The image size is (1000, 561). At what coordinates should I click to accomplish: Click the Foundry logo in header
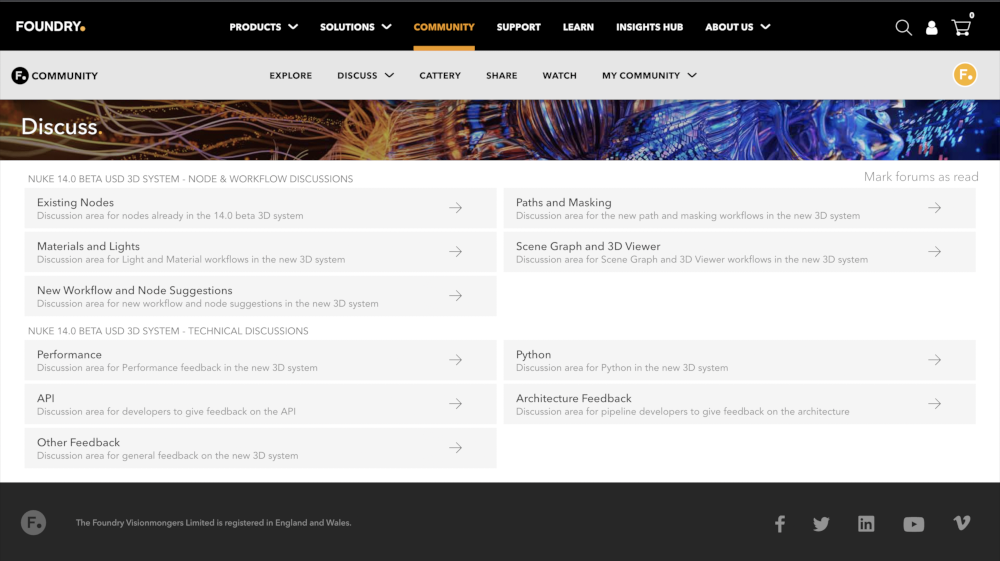pos(50,27)
